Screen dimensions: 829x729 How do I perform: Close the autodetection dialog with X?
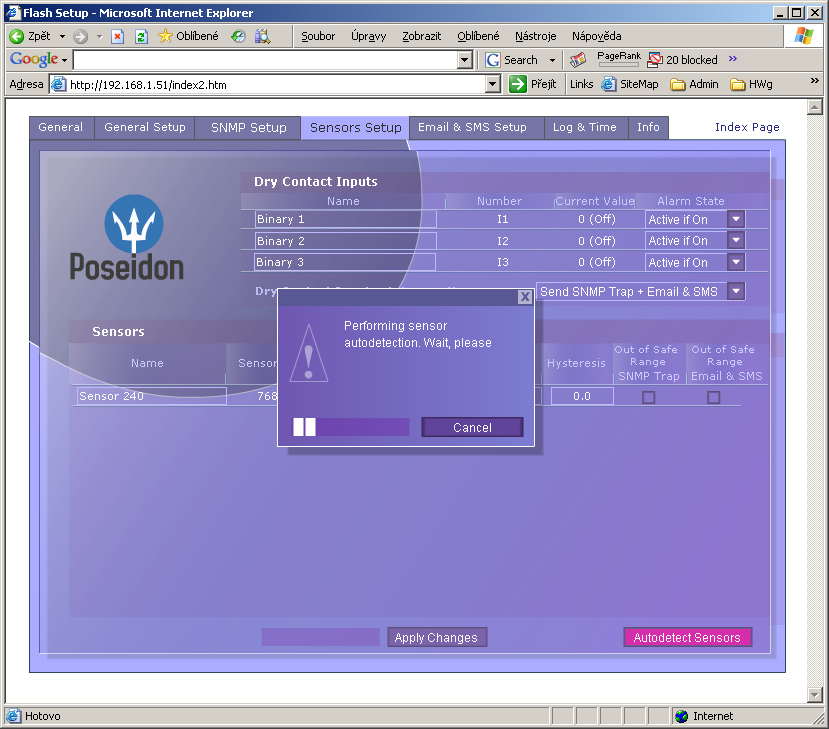coord(524,297)
